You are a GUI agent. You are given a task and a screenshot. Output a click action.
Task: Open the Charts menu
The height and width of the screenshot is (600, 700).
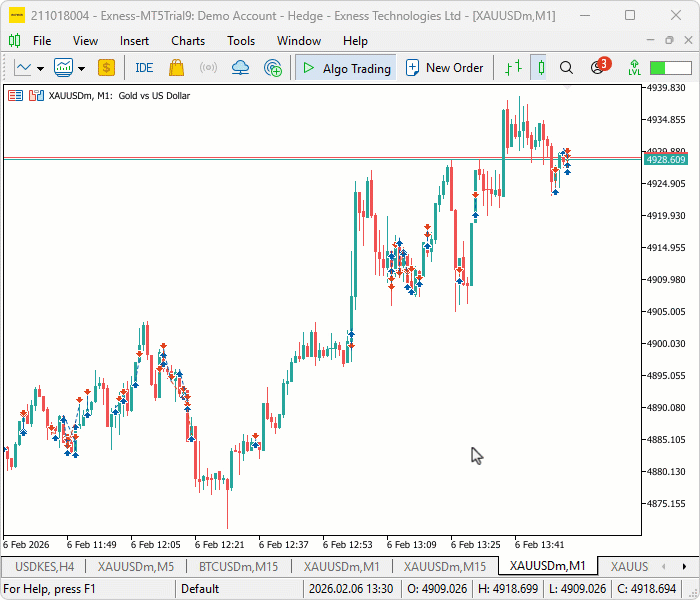coord(188,41)
